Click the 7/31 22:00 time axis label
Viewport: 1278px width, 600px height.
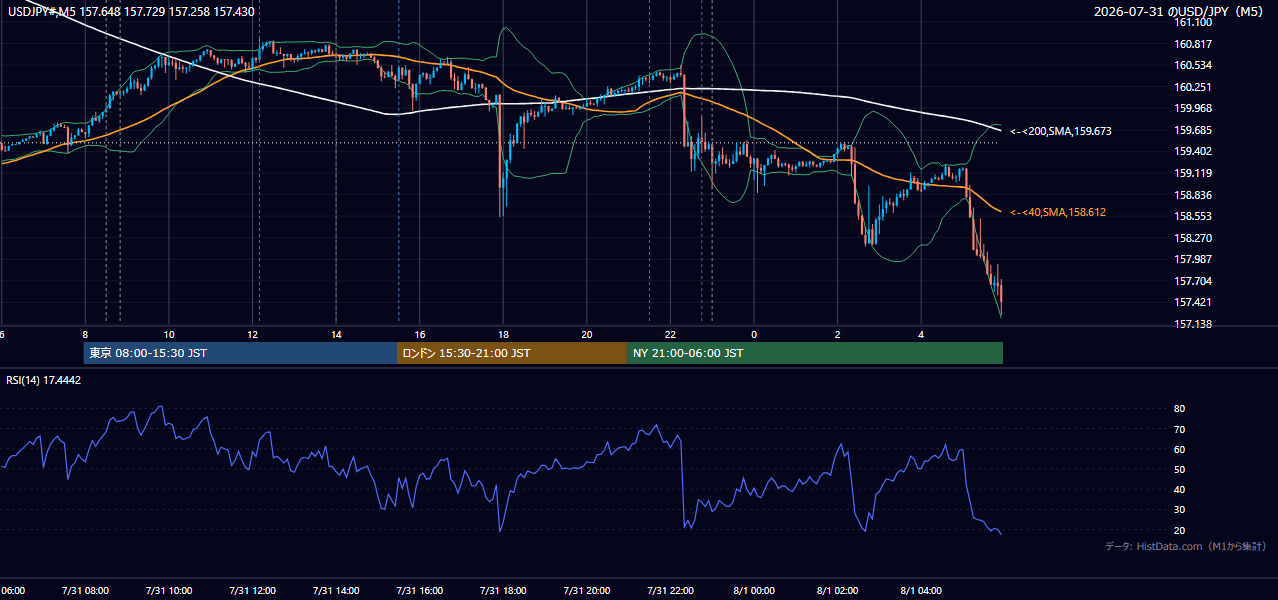(x=671, y=591)
